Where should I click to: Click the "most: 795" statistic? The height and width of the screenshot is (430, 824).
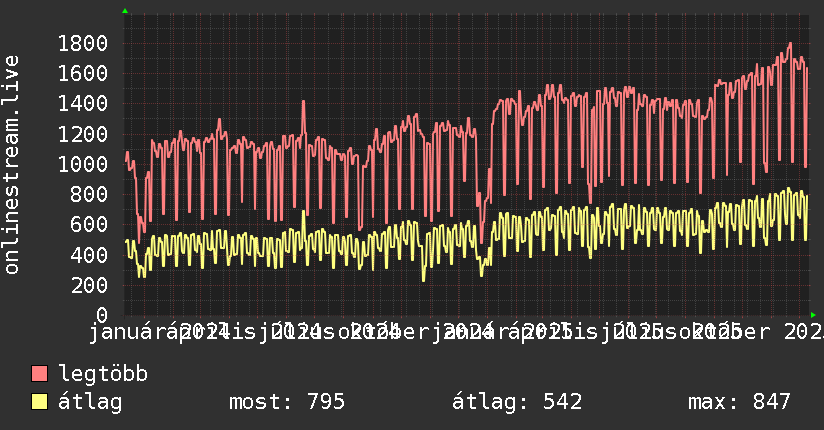287,402
